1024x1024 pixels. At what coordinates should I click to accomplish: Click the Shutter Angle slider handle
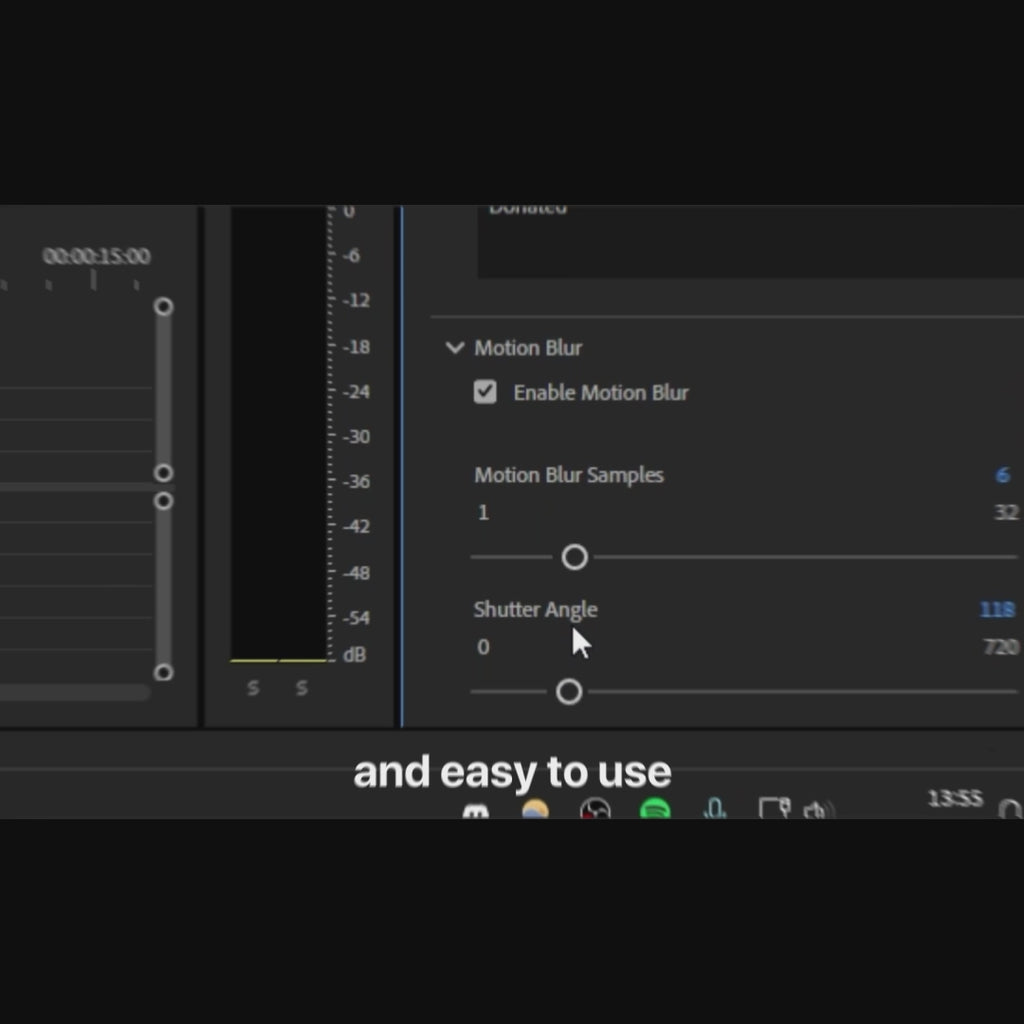[x=569, y=691]
